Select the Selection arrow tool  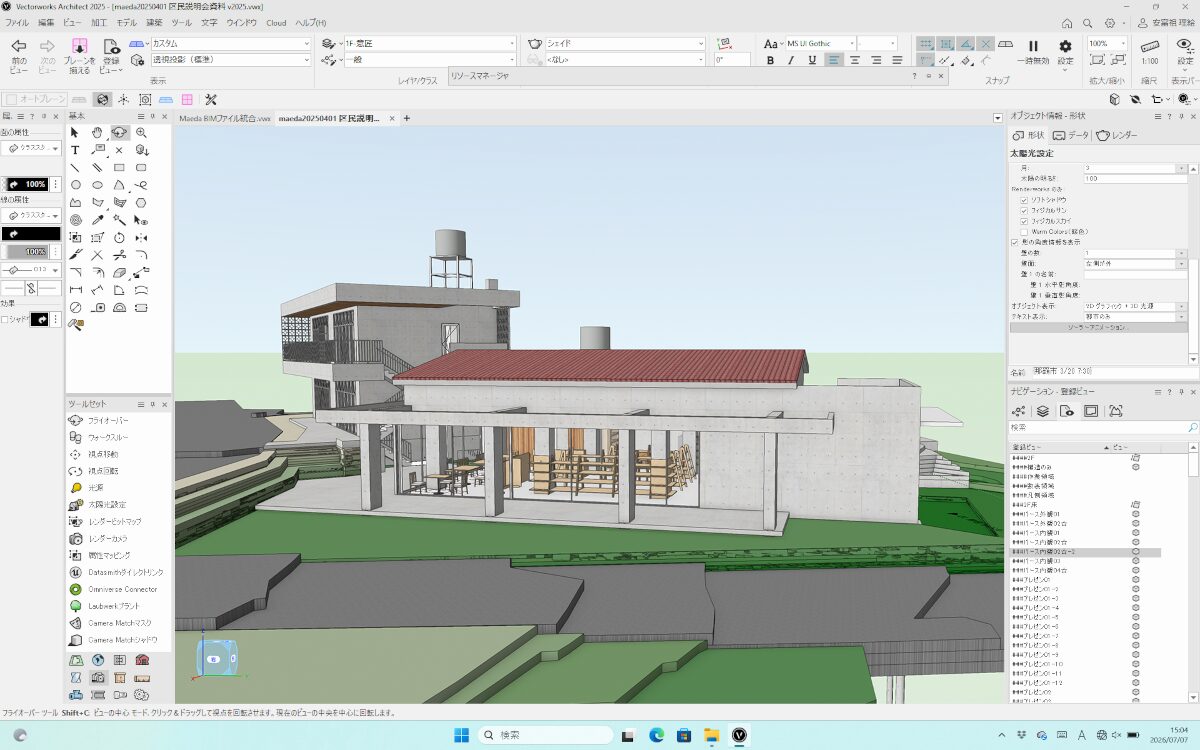75,133
